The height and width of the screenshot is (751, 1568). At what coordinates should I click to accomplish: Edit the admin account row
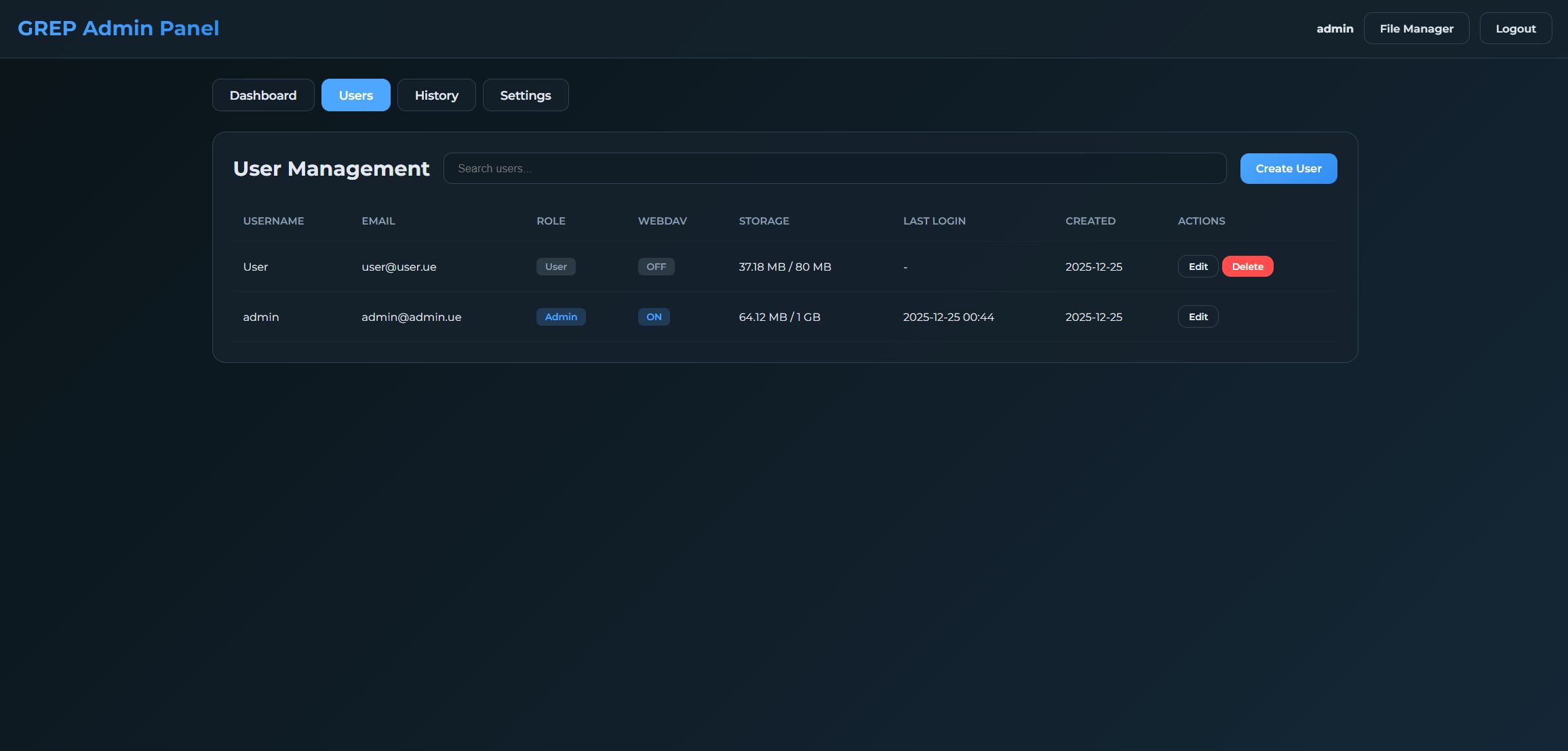pos(1198,317)
